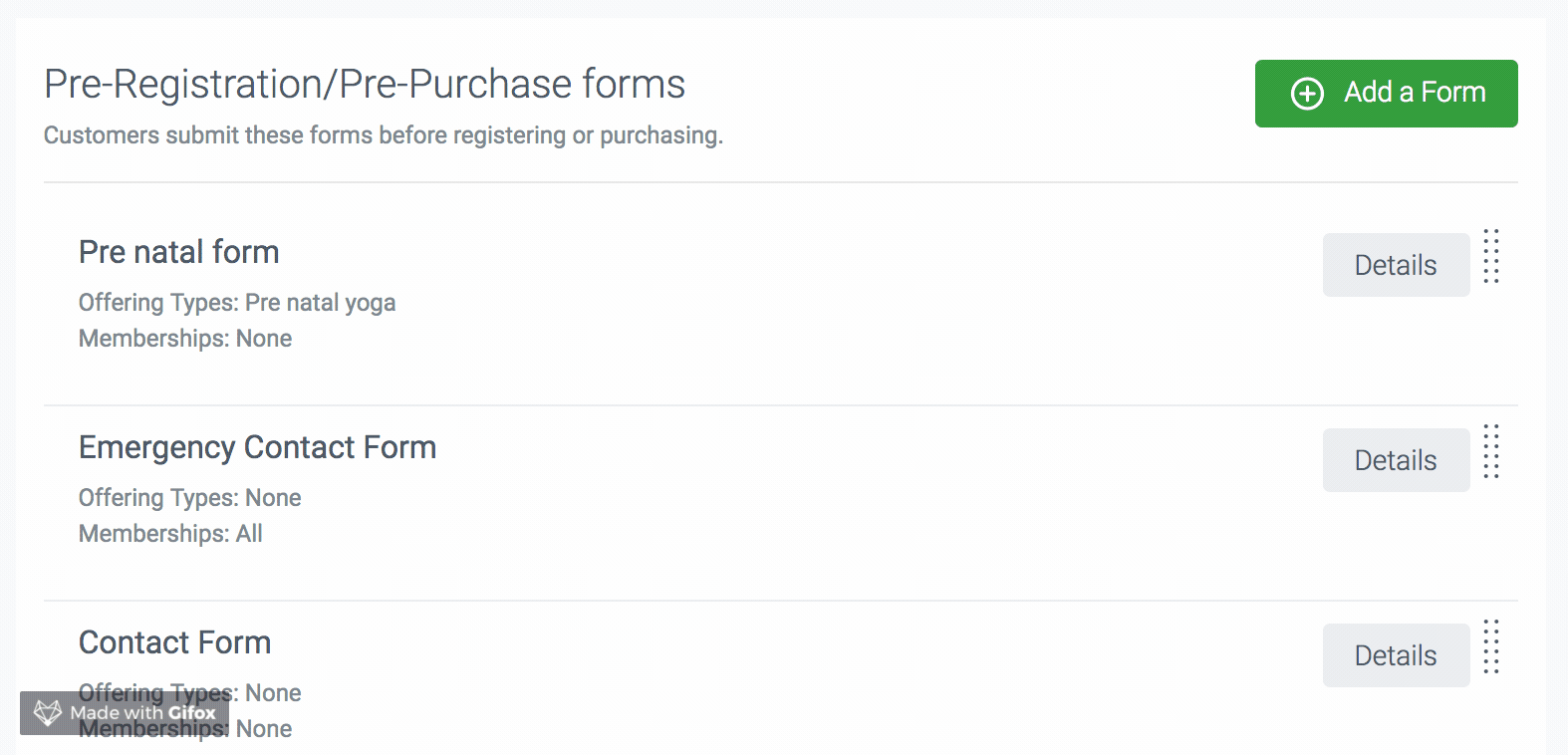Open Details for Pre natal form
Viewport: 1568px width, 755px height.
point(1395,265)
